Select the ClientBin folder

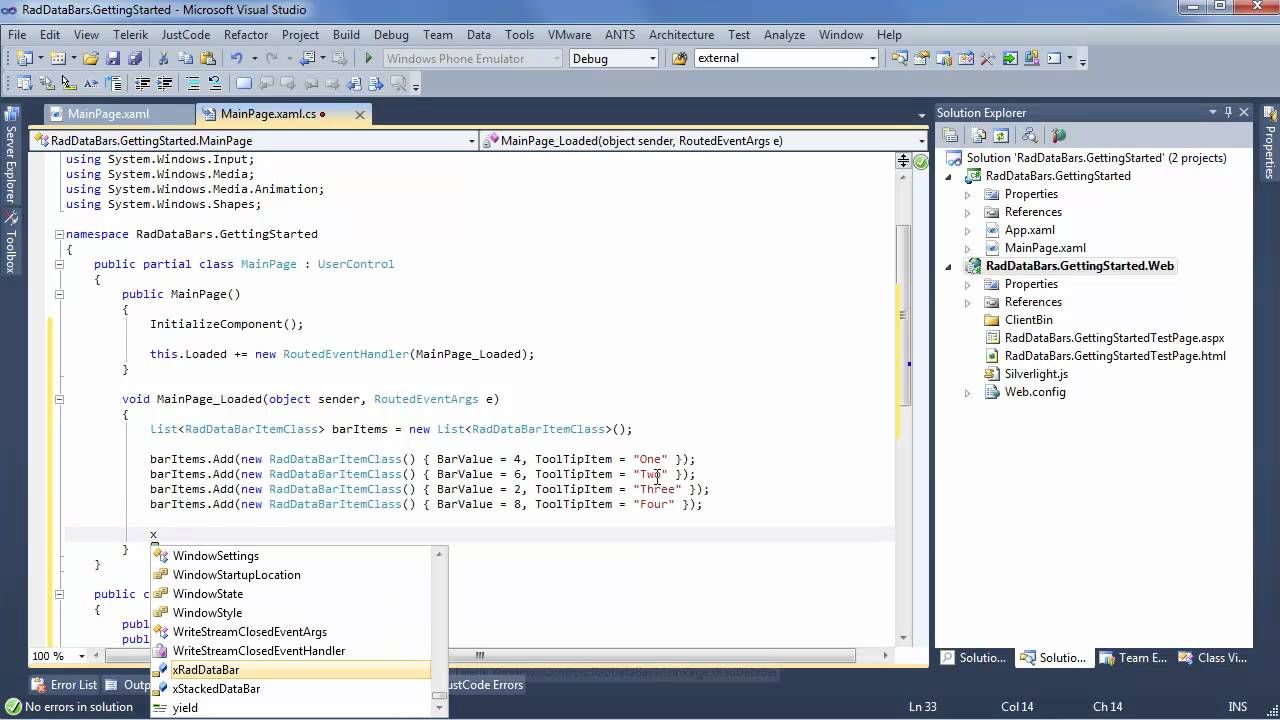[1028, 320]
